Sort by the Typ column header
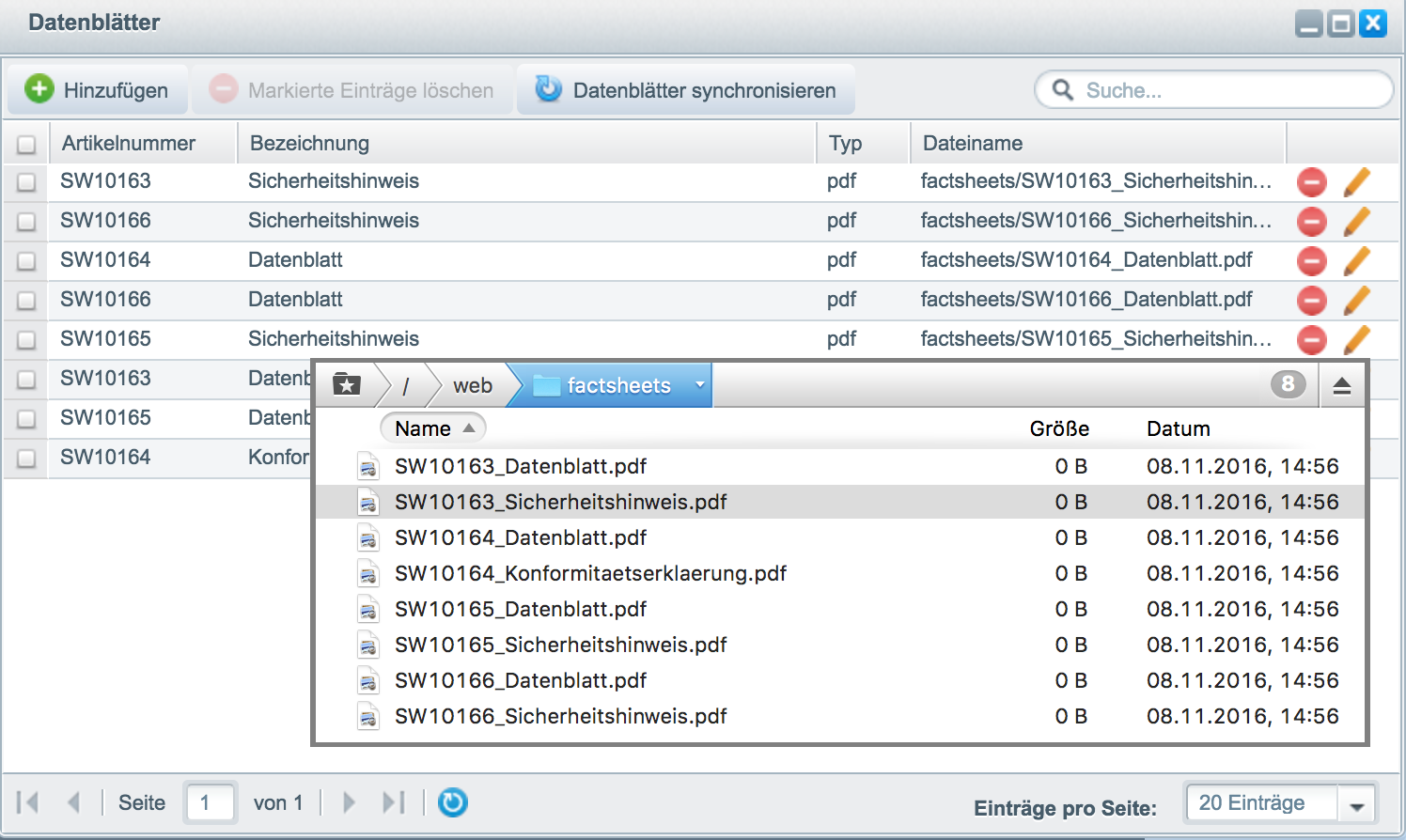This screenshot has height=840, width=1406. point(863,143)
